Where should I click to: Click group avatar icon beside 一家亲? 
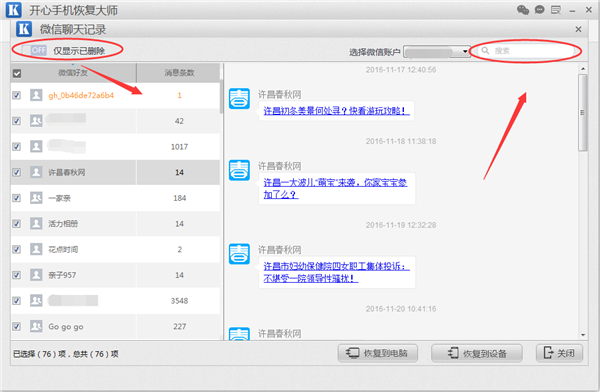36,198
